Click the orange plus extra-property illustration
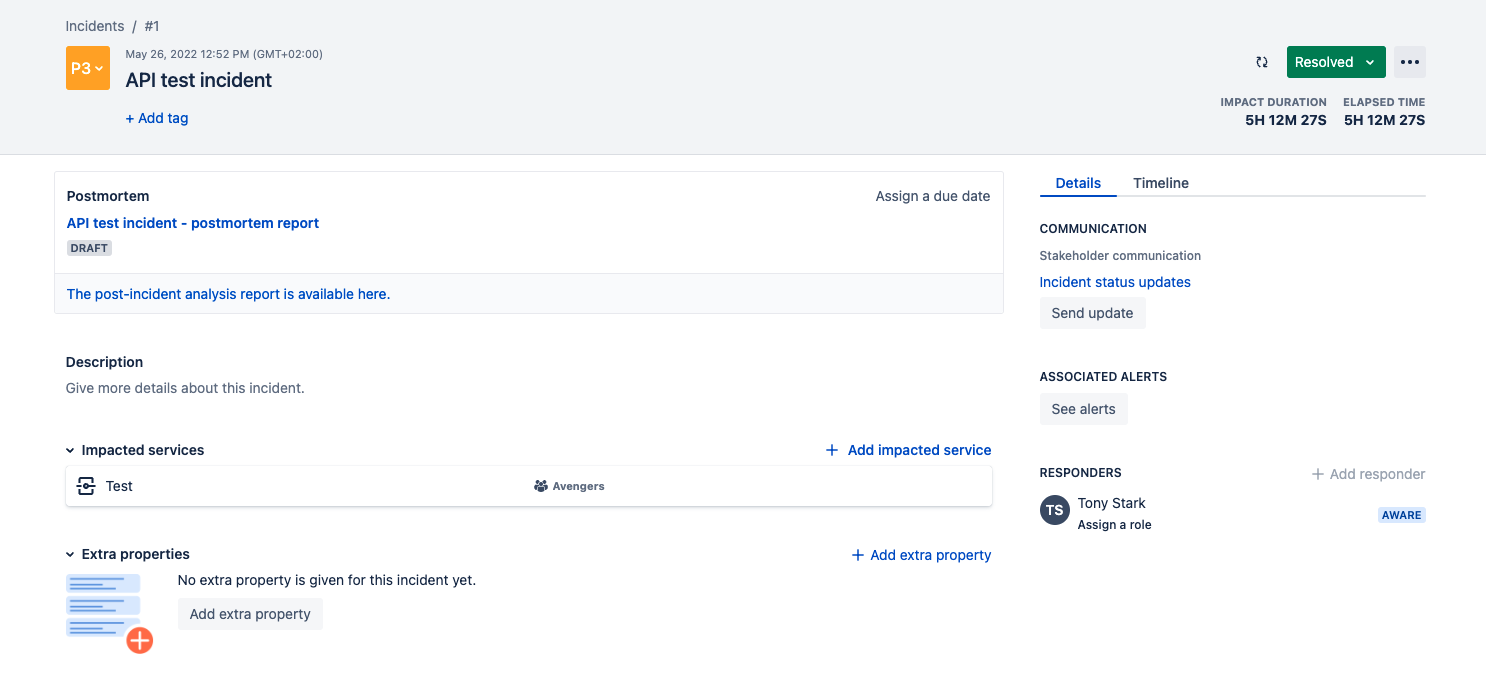 click(139, 640)
